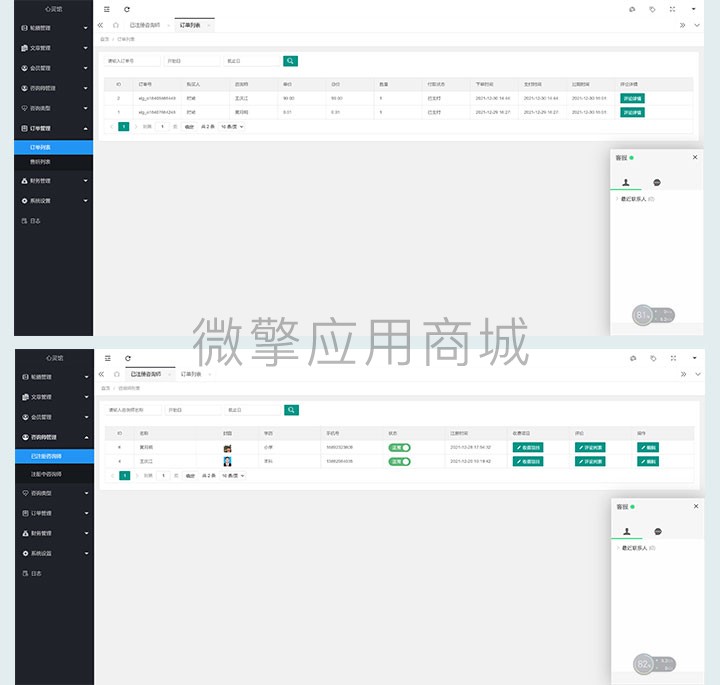Click 确定 pagination confirm on order list screen
720x685 pixels.
tap(189, 127)
